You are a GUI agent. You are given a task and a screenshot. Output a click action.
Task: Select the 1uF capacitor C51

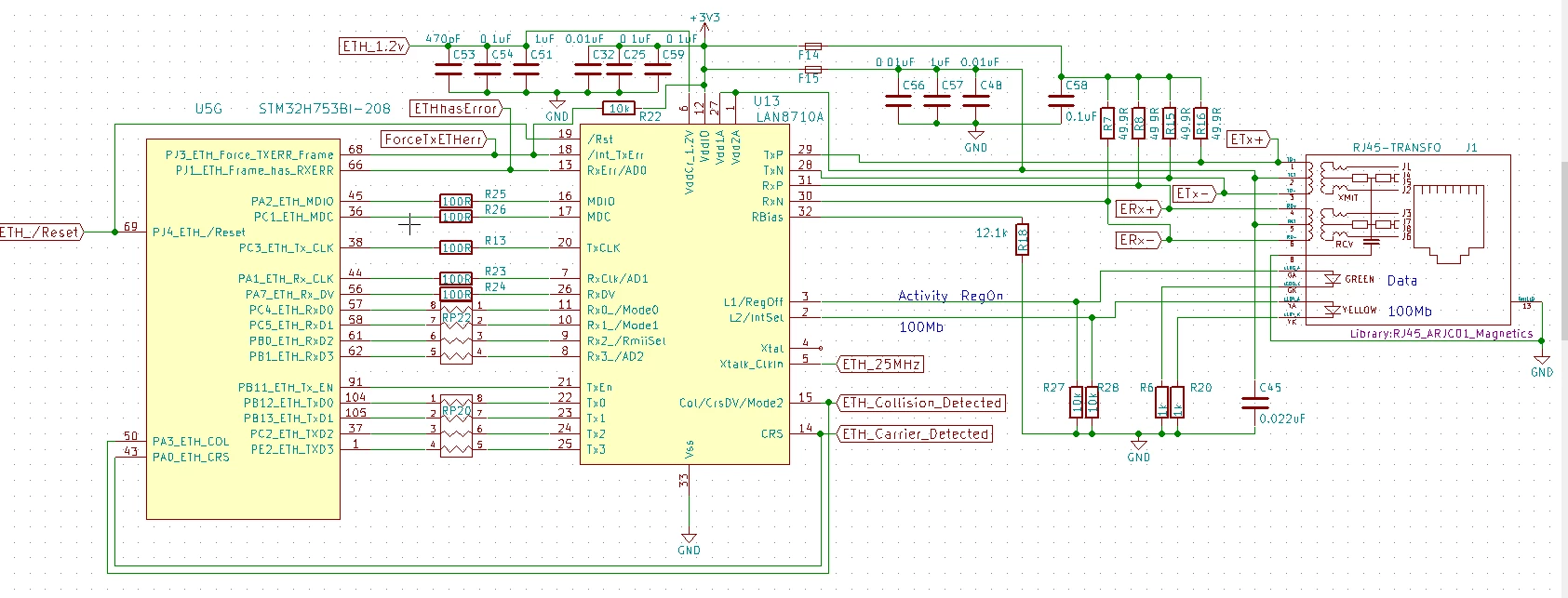(526, 69)
